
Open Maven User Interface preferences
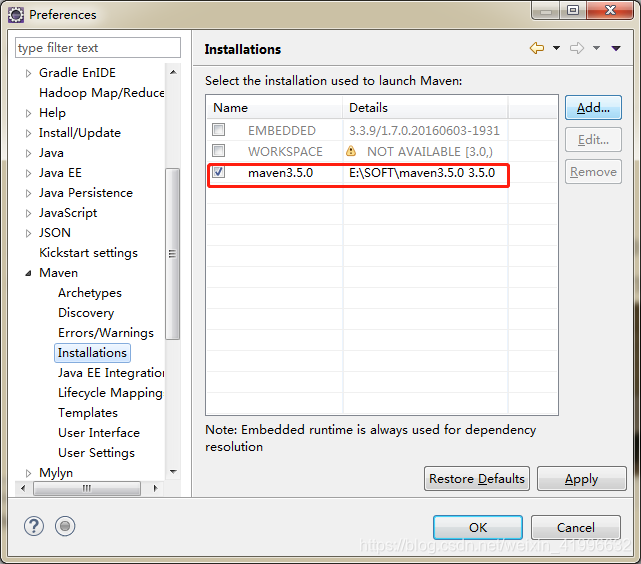(99, 433)
